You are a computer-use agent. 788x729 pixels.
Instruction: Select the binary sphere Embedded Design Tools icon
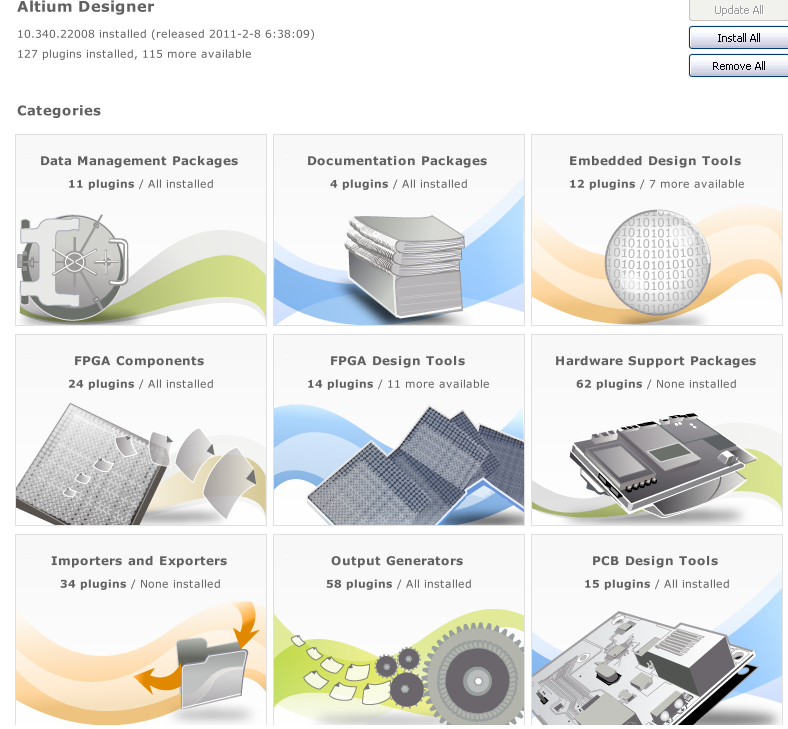[657, 262]
